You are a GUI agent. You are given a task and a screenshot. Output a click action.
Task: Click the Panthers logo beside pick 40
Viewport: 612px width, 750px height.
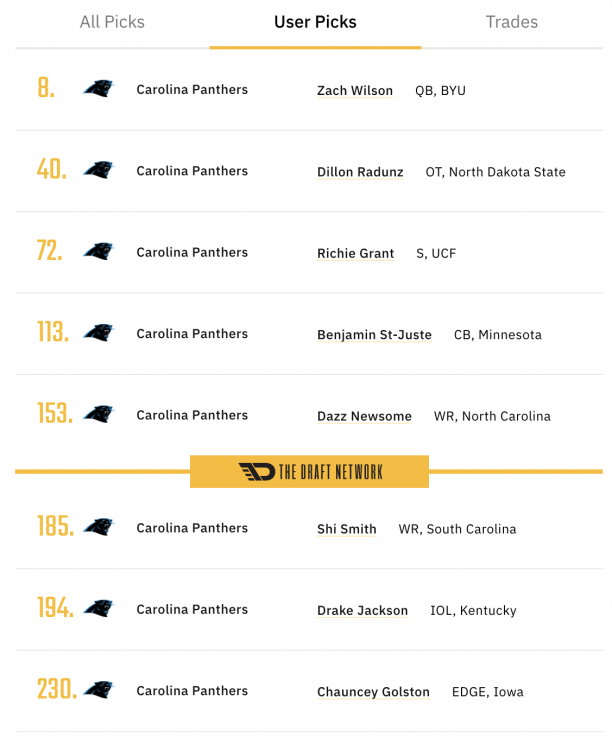pos(98,170)
